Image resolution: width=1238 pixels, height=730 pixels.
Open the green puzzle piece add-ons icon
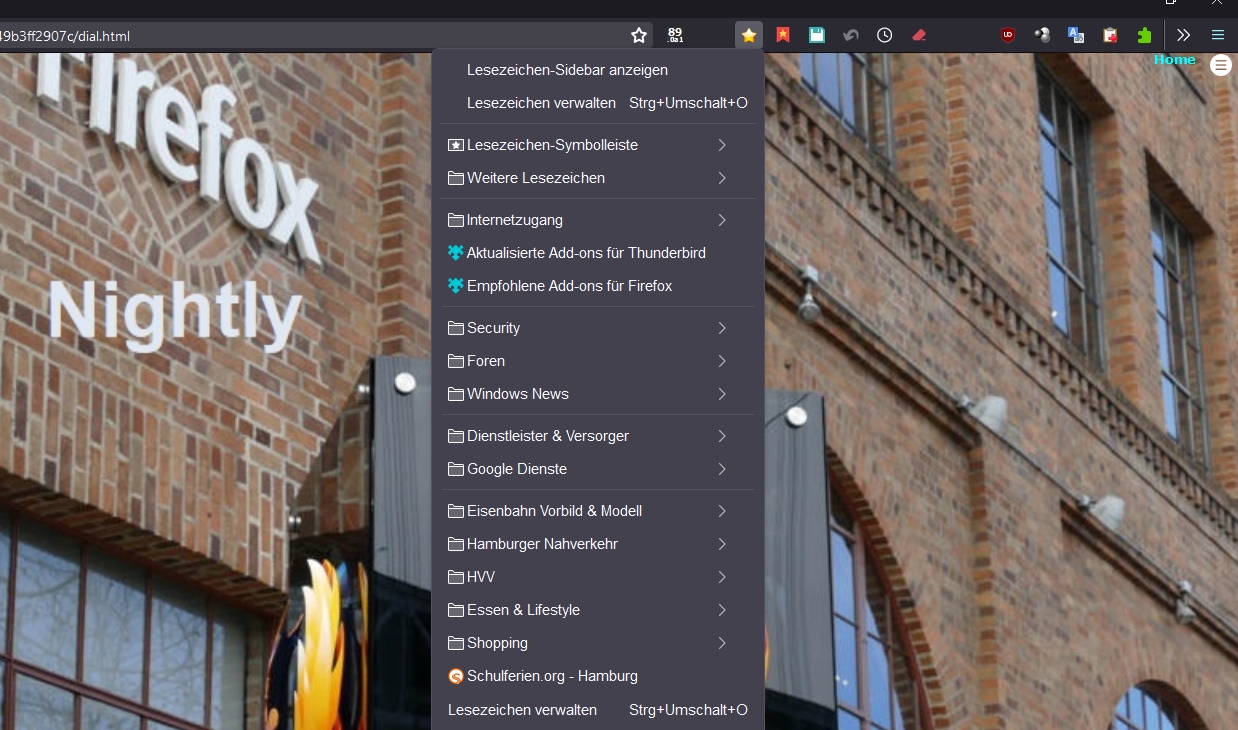(1144, 36)
